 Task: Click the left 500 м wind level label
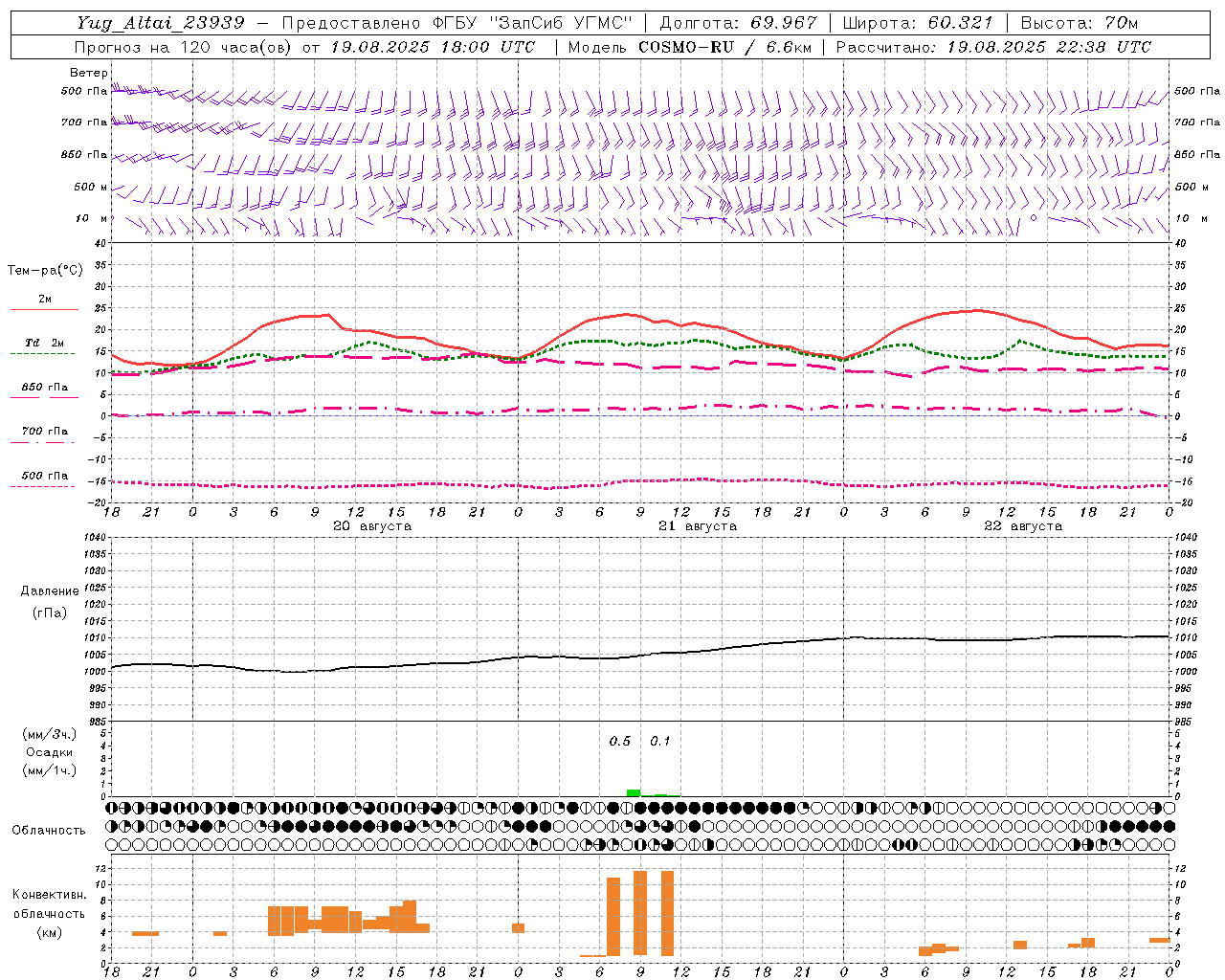[x=91, y=187]
